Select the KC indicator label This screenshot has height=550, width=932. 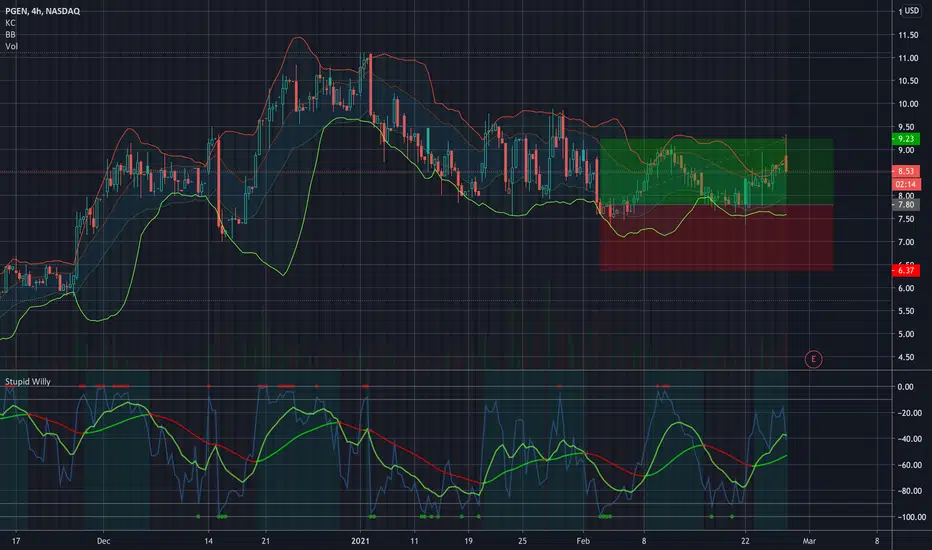10,23
